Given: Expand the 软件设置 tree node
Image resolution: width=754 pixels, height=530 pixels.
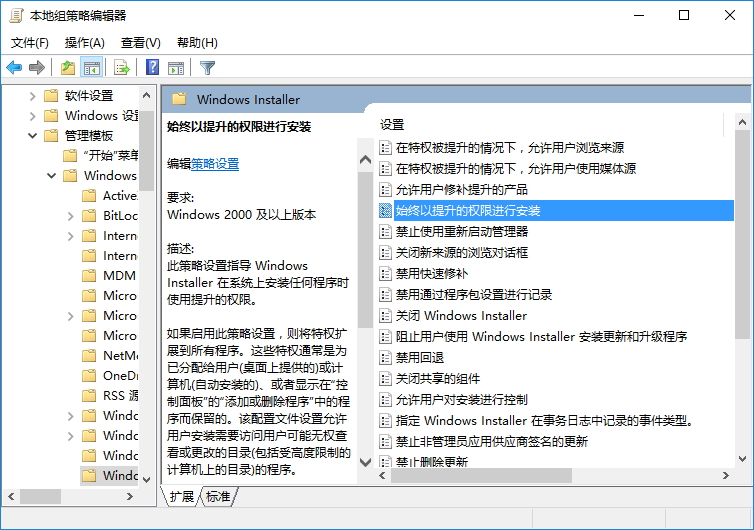Looking at the screenshot, I should click(32, 96).
